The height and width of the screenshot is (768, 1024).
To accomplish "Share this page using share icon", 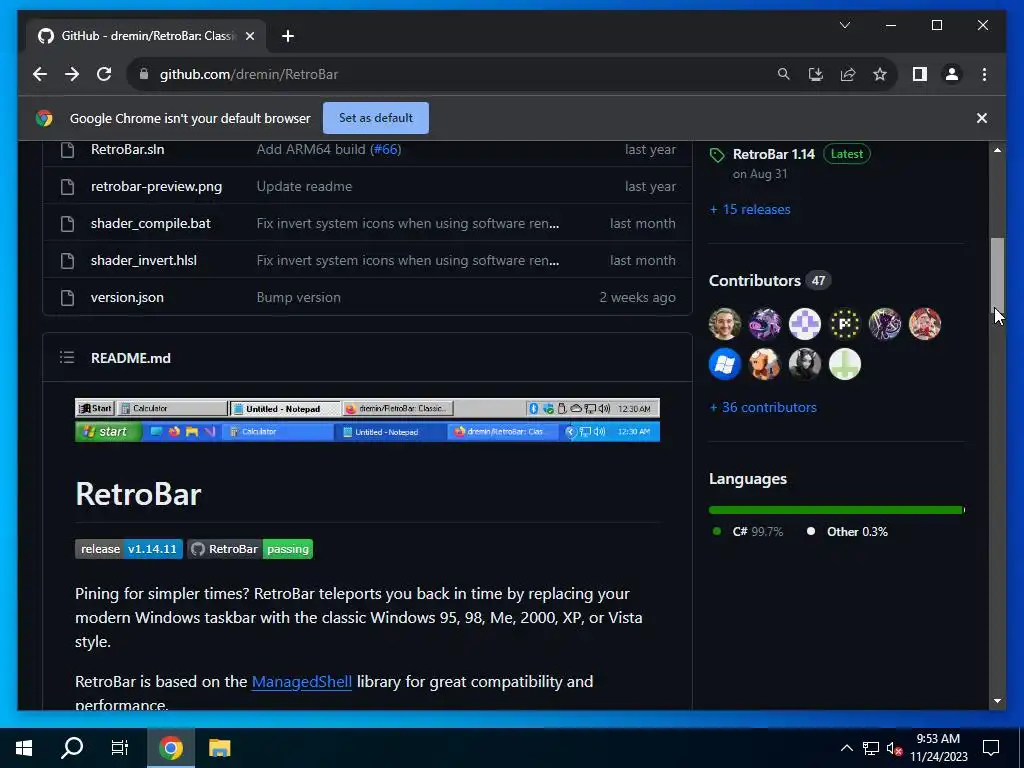I will point(848,74).
